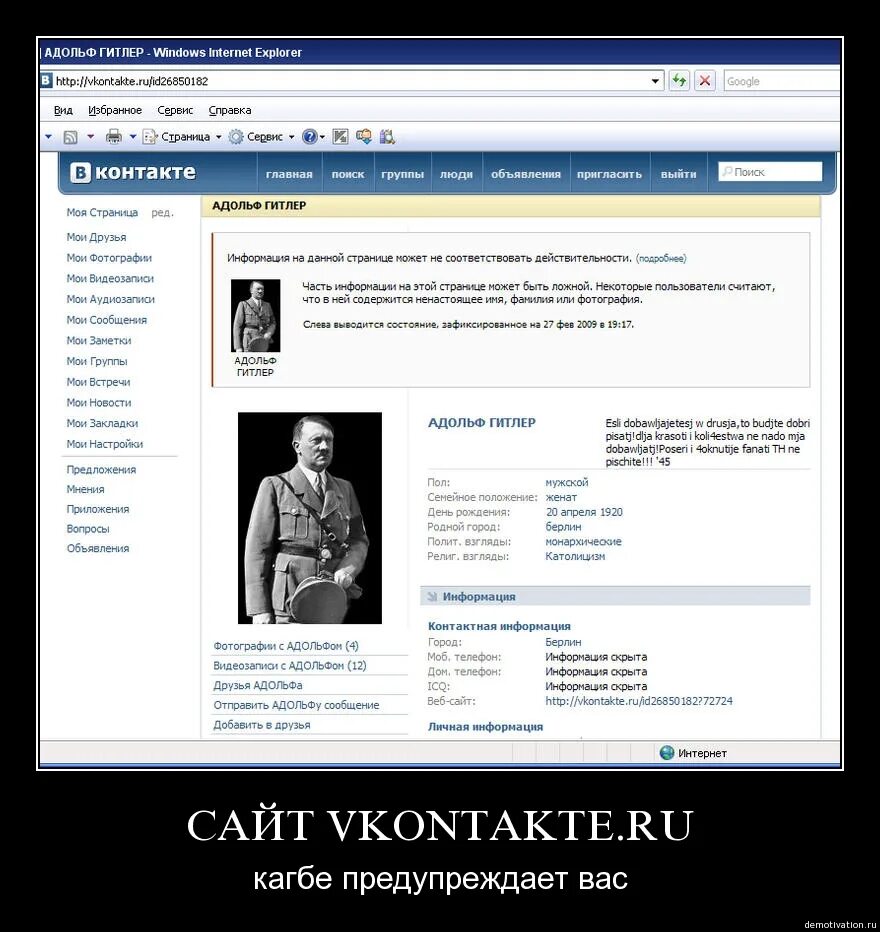
Task: Open Мои Настройки
Action: click(x=105, y=444)
